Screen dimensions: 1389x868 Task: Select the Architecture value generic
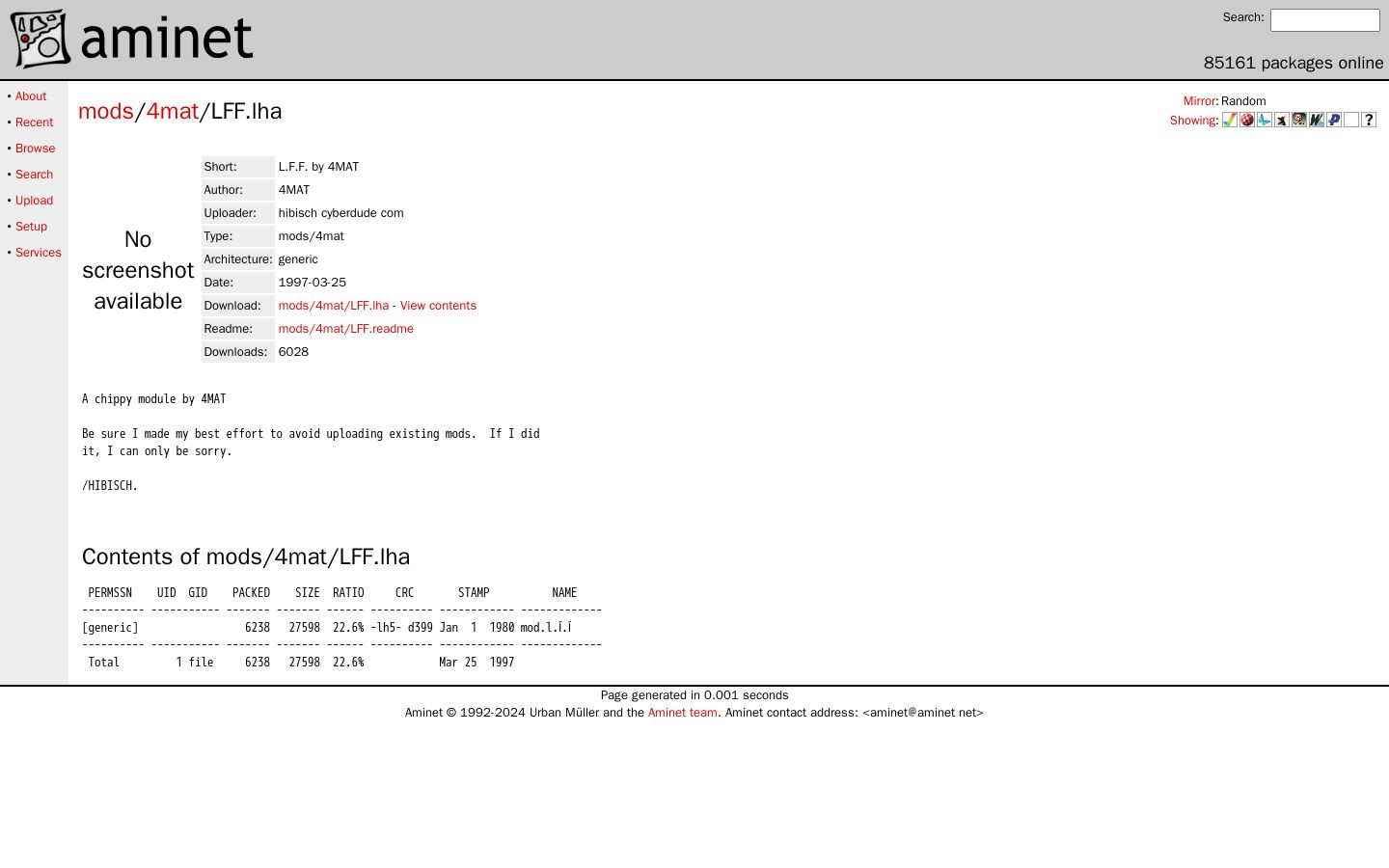pyautogui.click(x=298, y=259)
